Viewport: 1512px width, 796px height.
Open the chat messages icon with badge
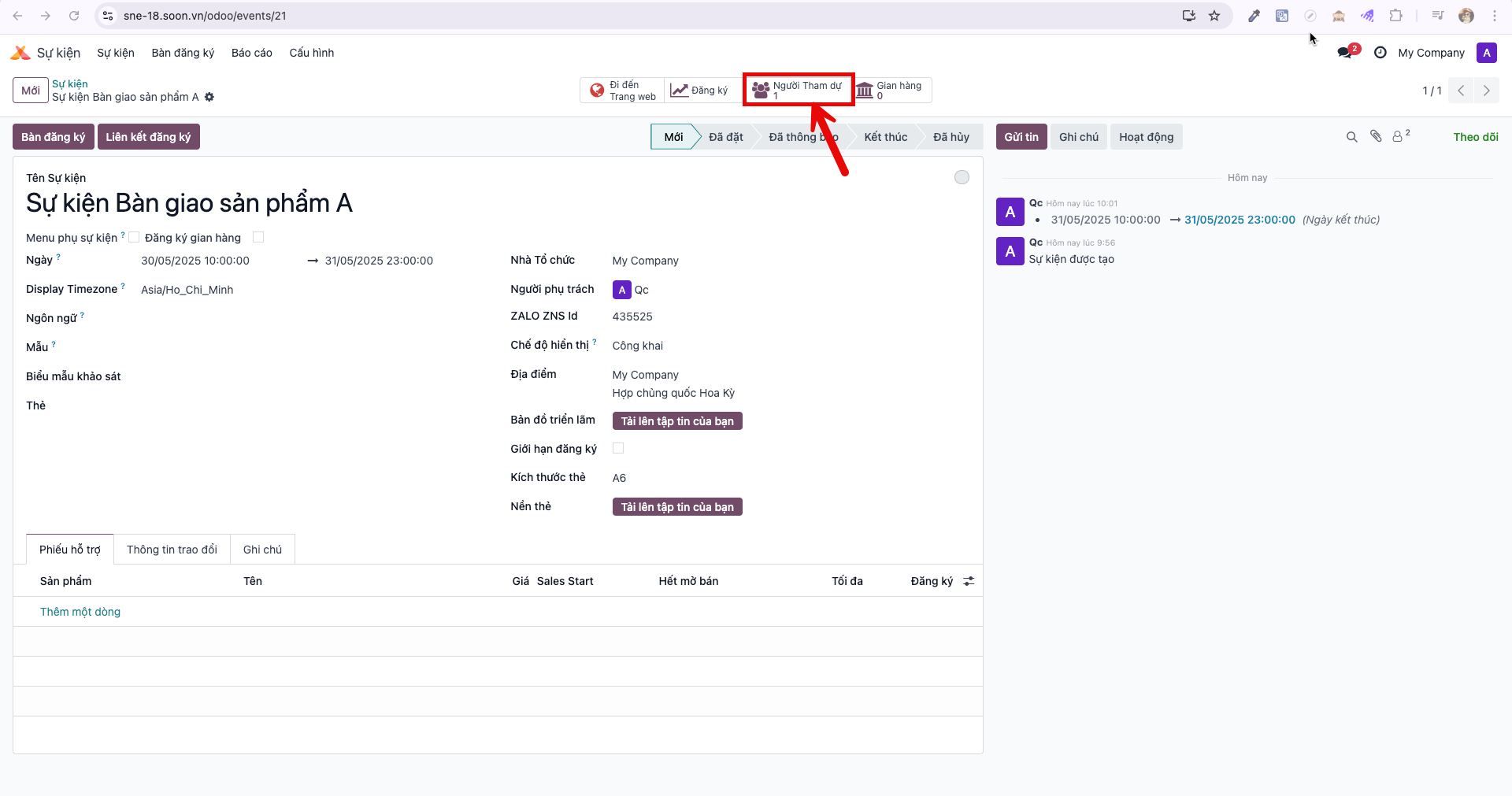(1347, 53)
